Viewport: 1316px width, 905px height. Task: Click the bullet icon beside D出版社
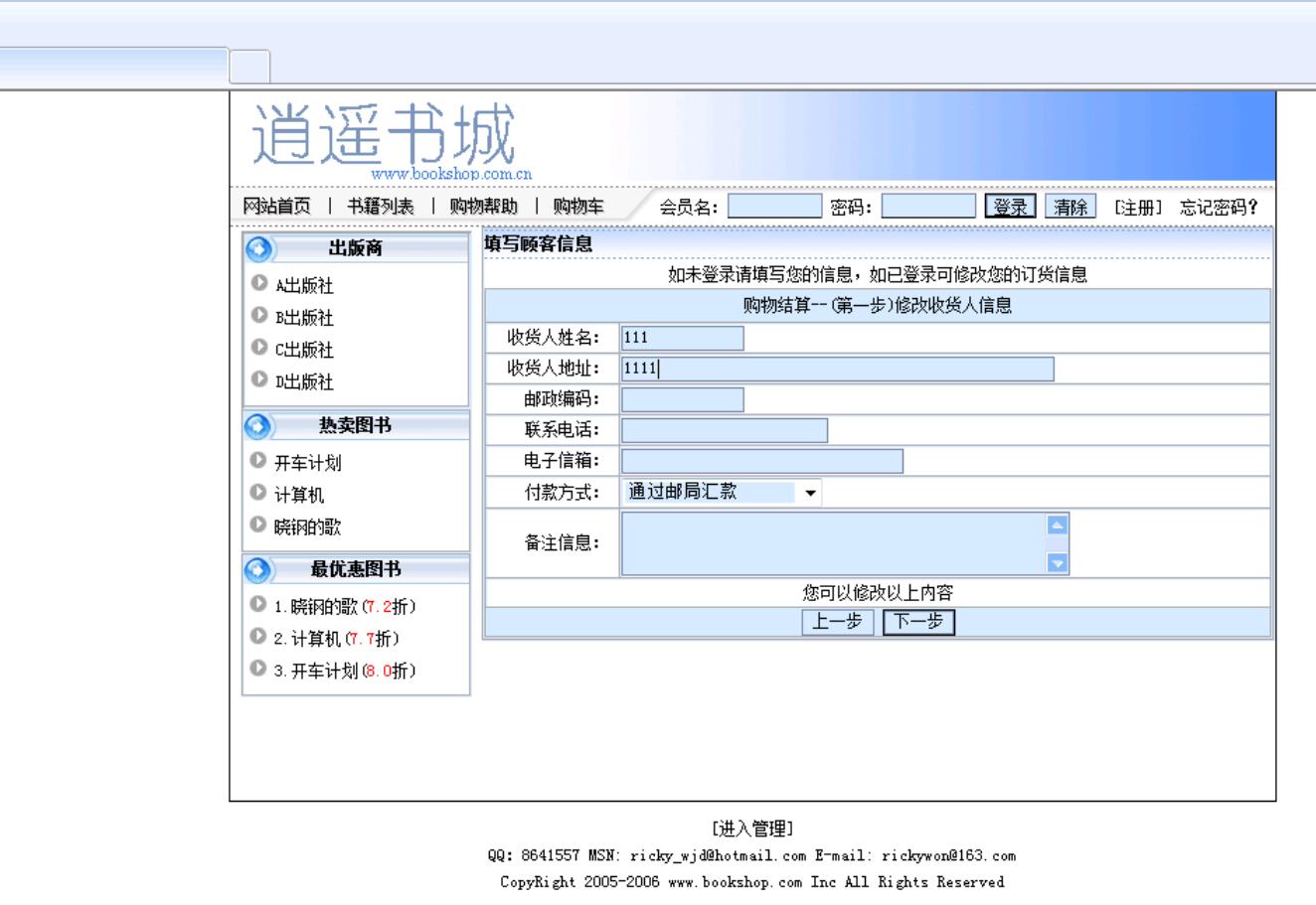pyautogui.click(x=259, y=378)
